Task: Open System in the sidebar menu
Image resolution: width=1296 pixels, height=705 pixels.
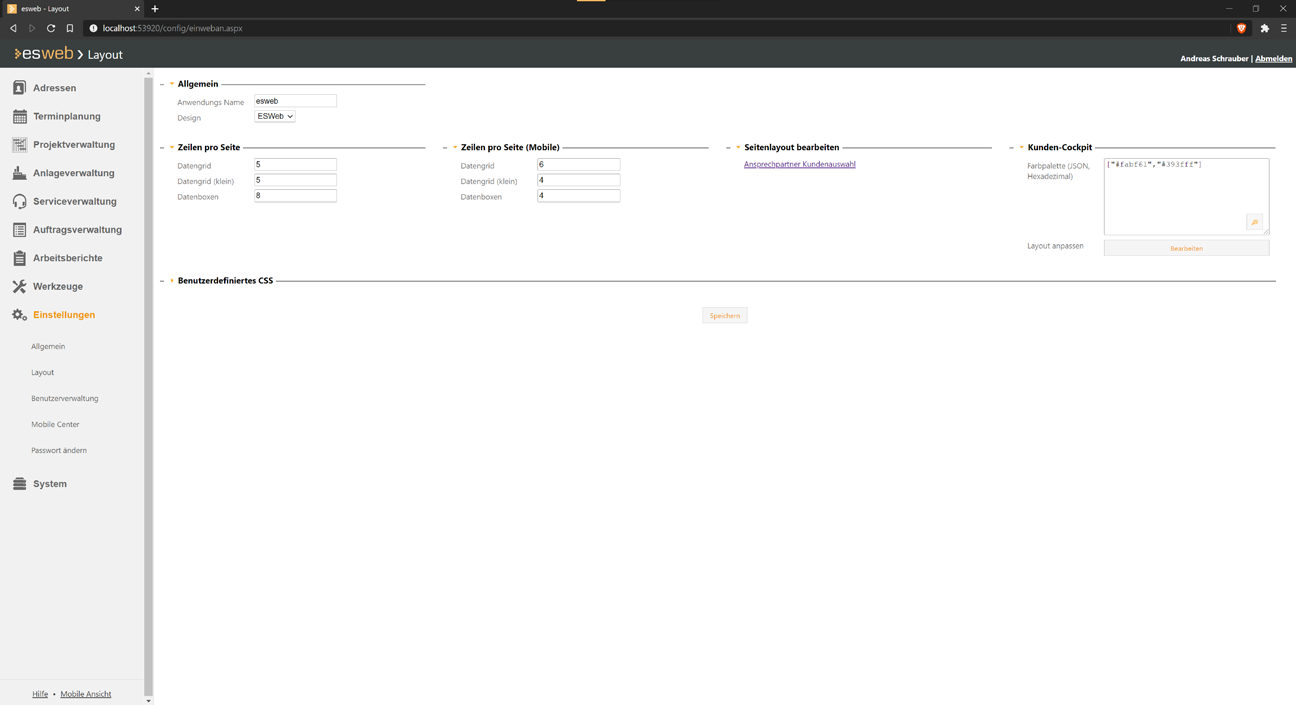Action: (x=50, y=484)
